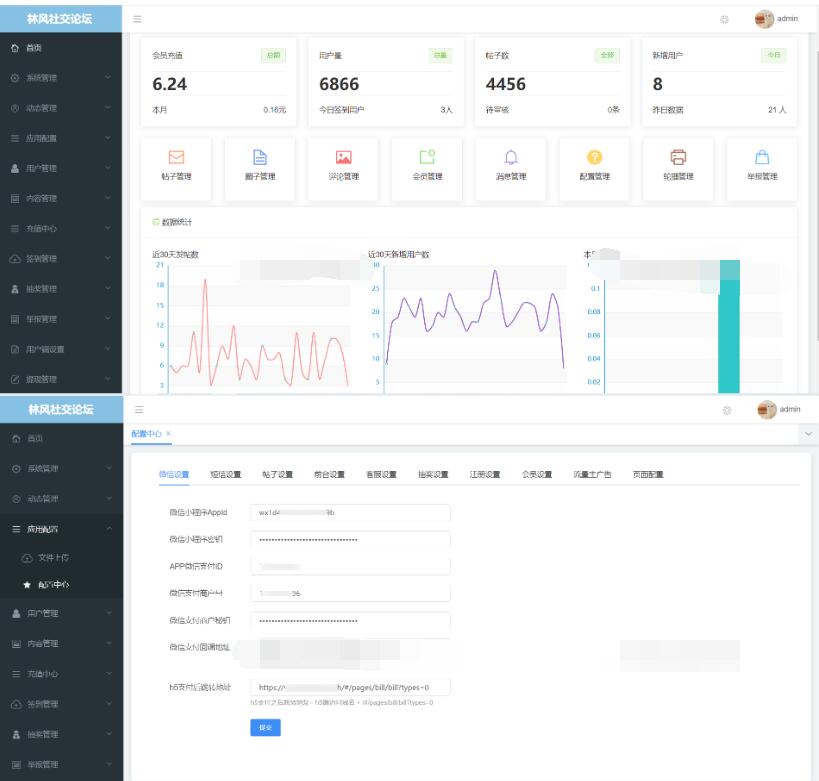Open the 帖子管理 envelope shortcut
Screen dimensions: 819x781
[176, 158]
